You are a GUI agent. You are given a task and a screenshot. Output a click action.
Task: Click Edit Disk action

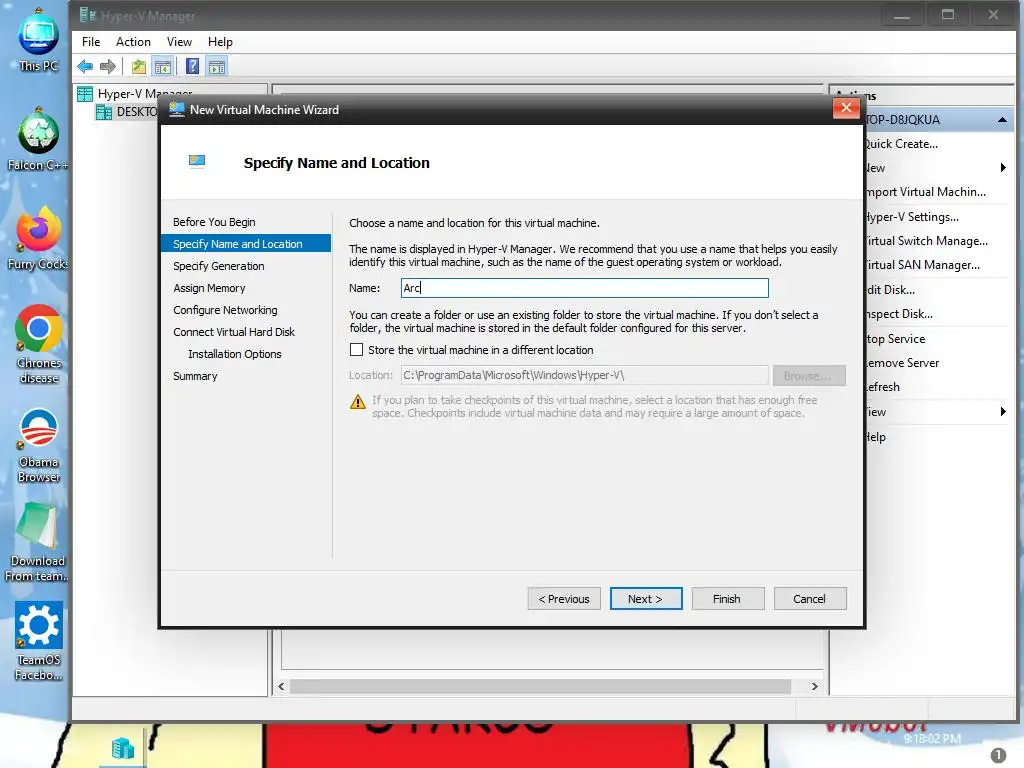pos(889,290)
